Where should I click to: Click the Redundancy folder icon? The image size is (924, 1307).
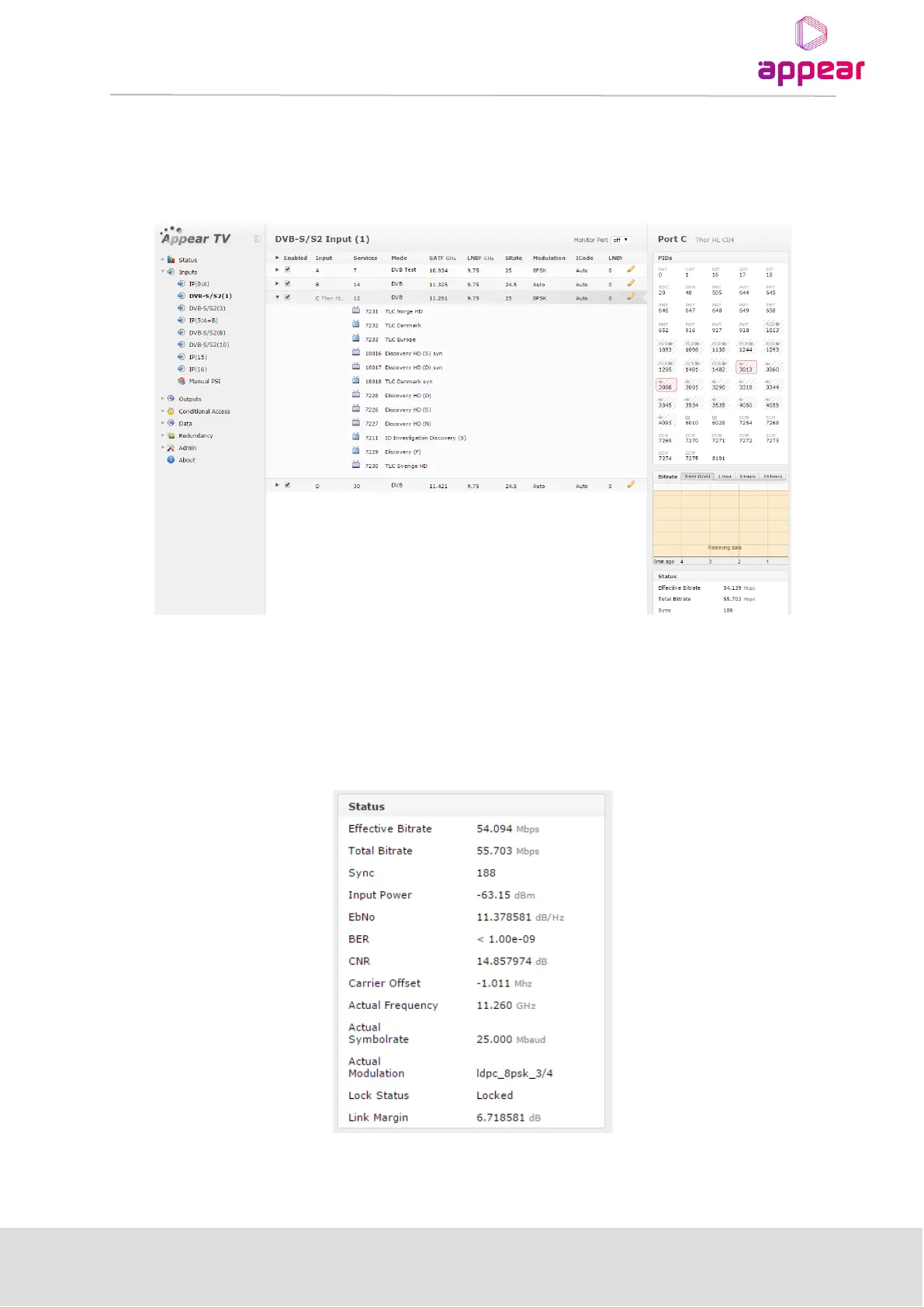coord(171,435)
